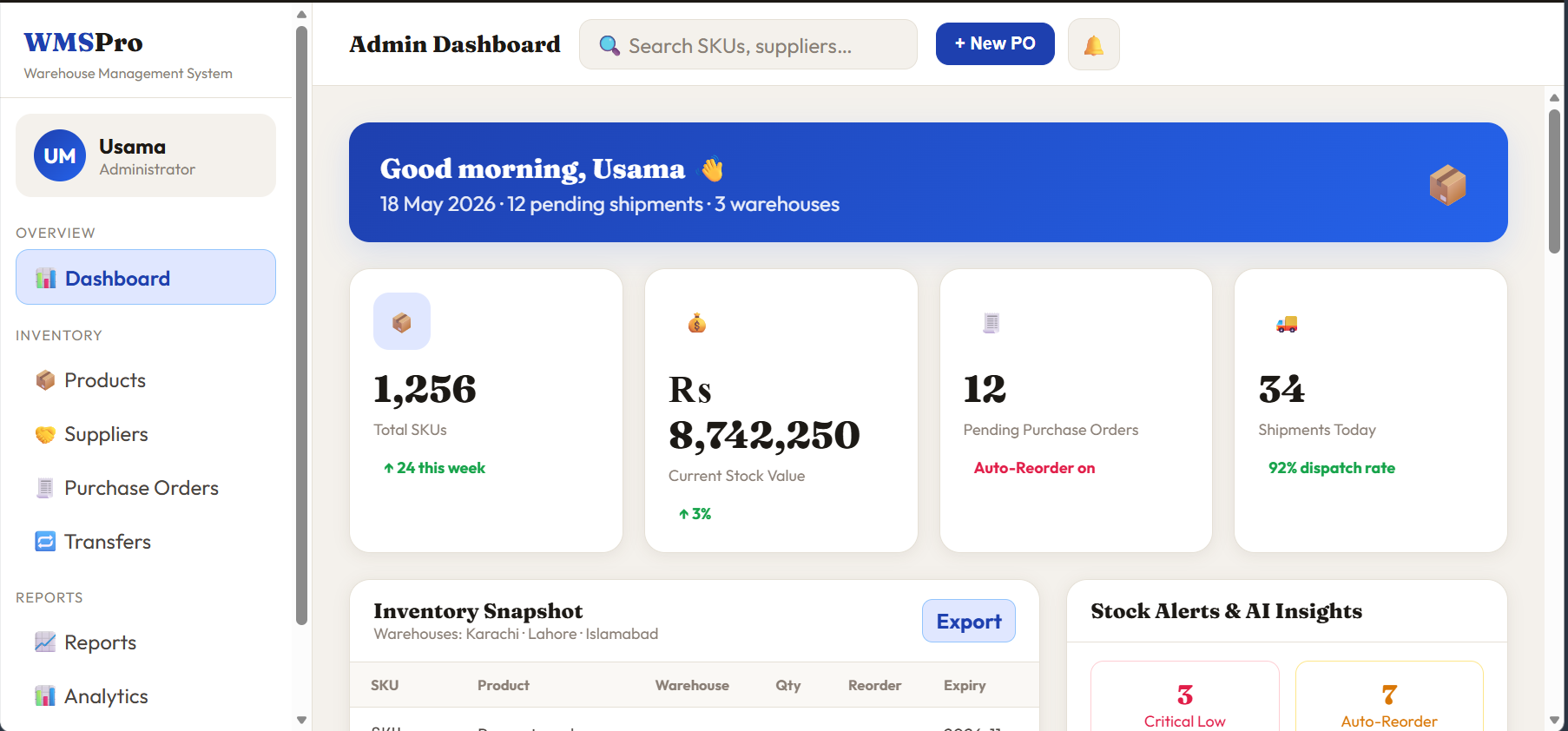Image resolution: width=1568 pixels, height=731 pixels.
Task: Click the Reports chart icon
Action: [45, 642]
